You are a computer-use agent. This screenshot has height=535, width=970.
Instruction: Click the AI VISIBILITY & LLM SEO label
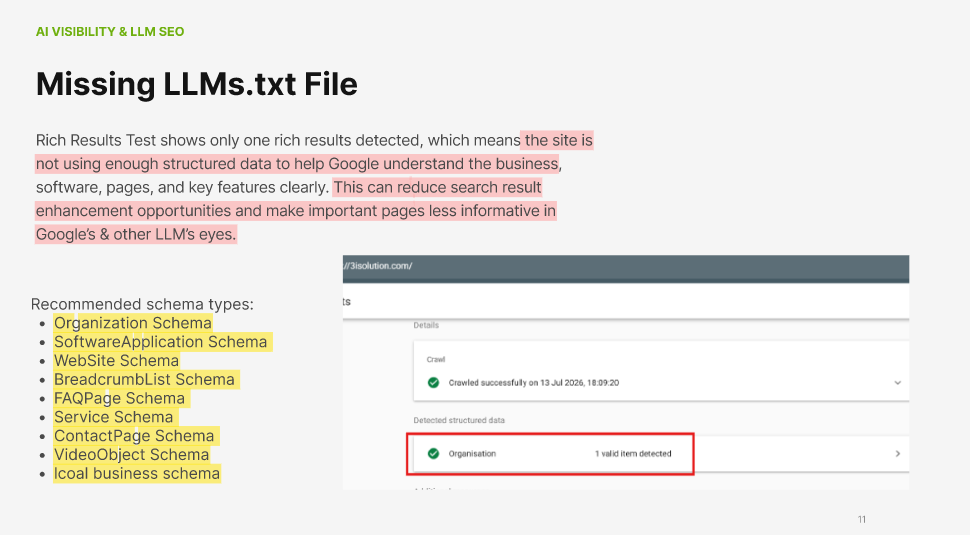tap(110, 32)
